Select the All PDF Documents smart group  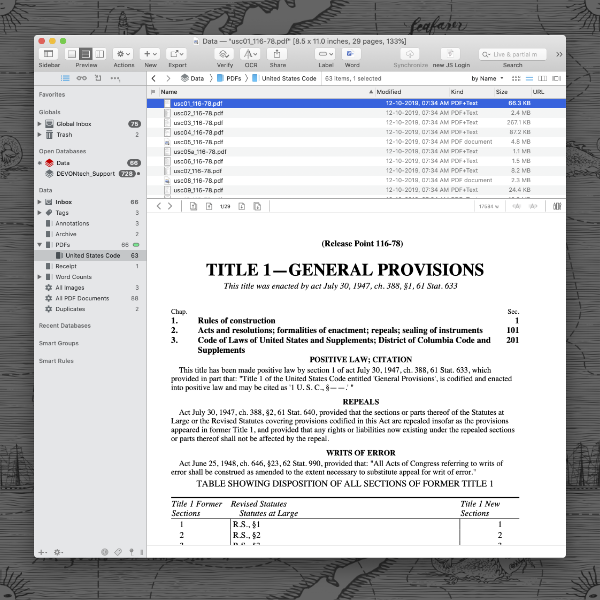click(90, 298)
